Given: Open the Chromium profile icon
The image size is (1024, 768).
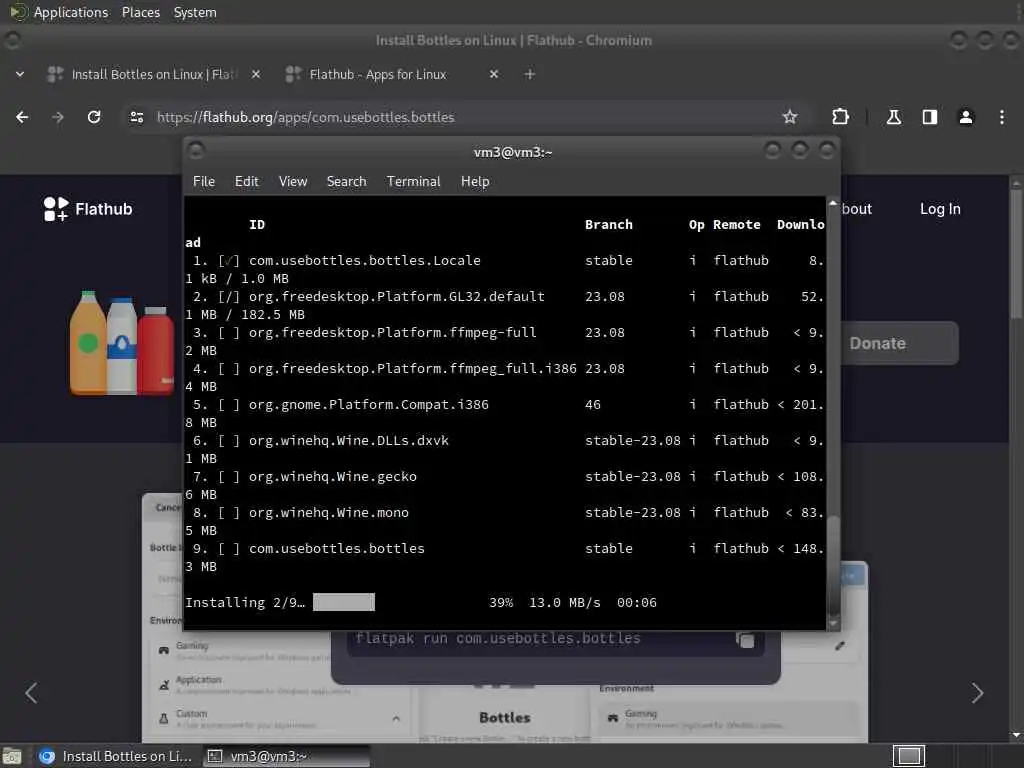Looking at the screenshot, I should pos(965,117).
